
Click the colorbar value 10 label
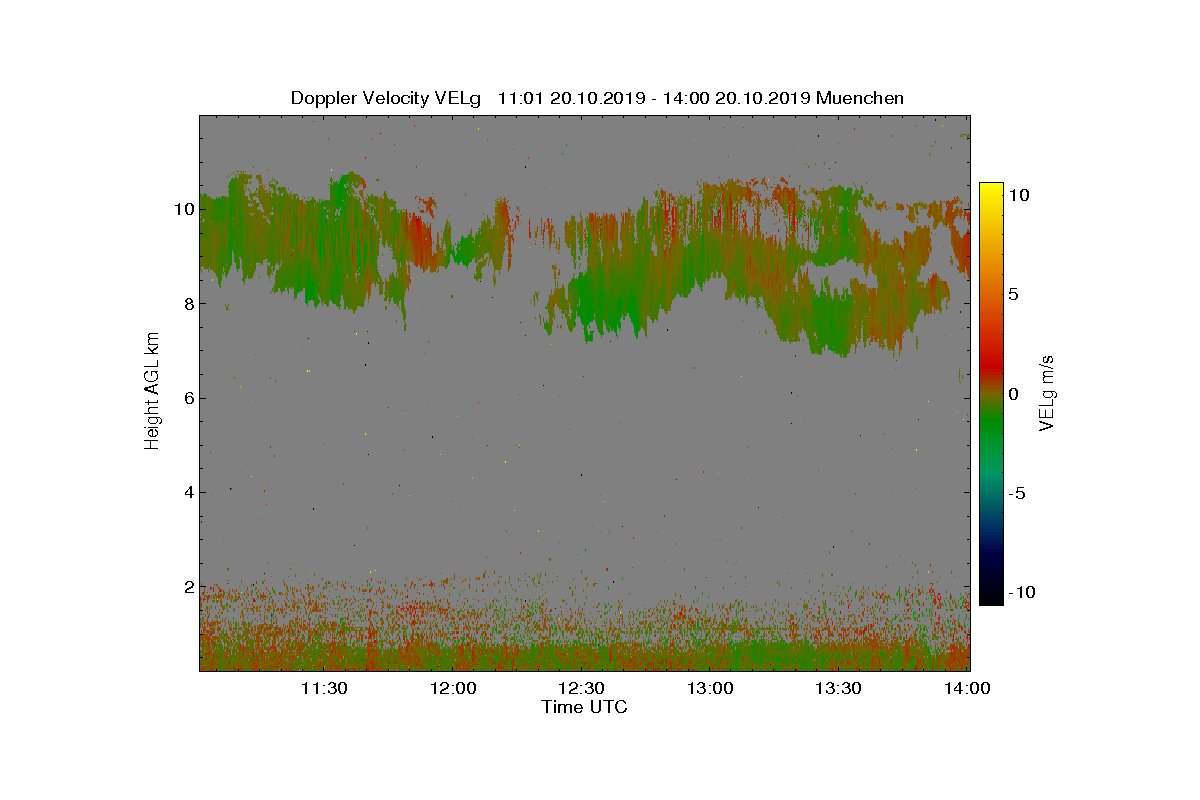1019,196
